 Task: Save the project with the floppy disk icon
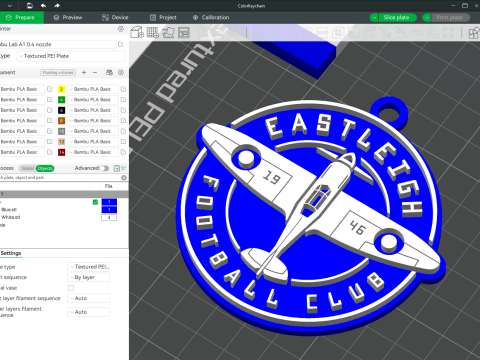point(30,5)
